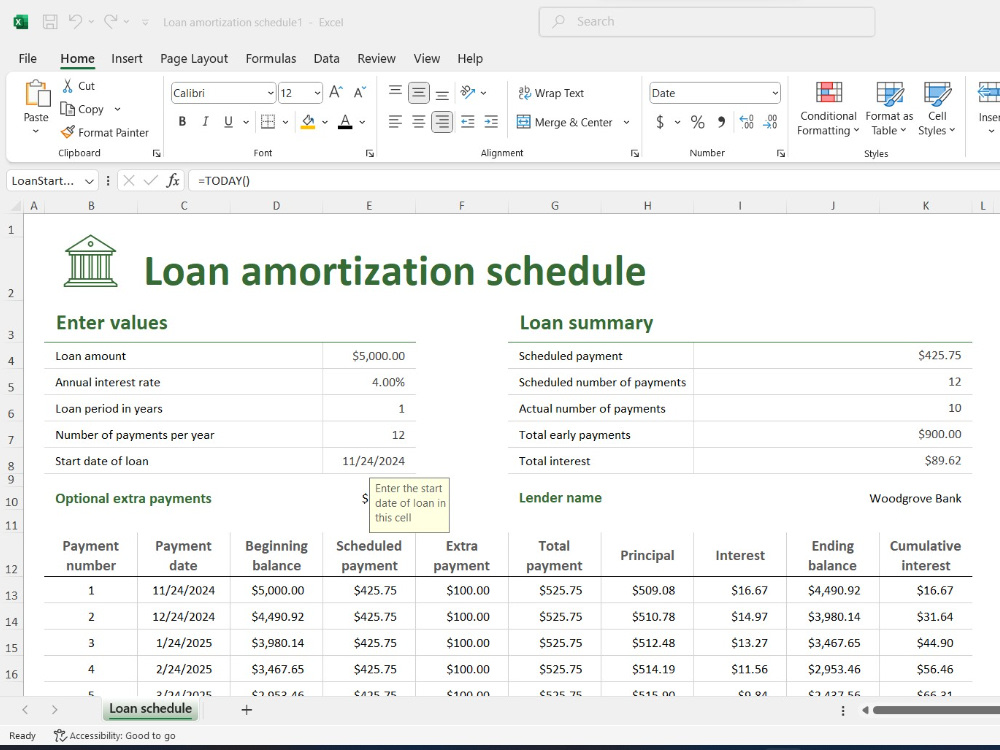
Task: Click the Orientation text angle button
Action: click(x=468, y=92)
